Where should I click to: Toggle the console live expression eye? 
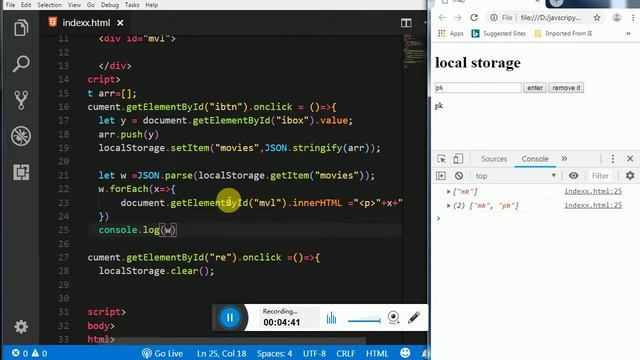click(573, 176)
